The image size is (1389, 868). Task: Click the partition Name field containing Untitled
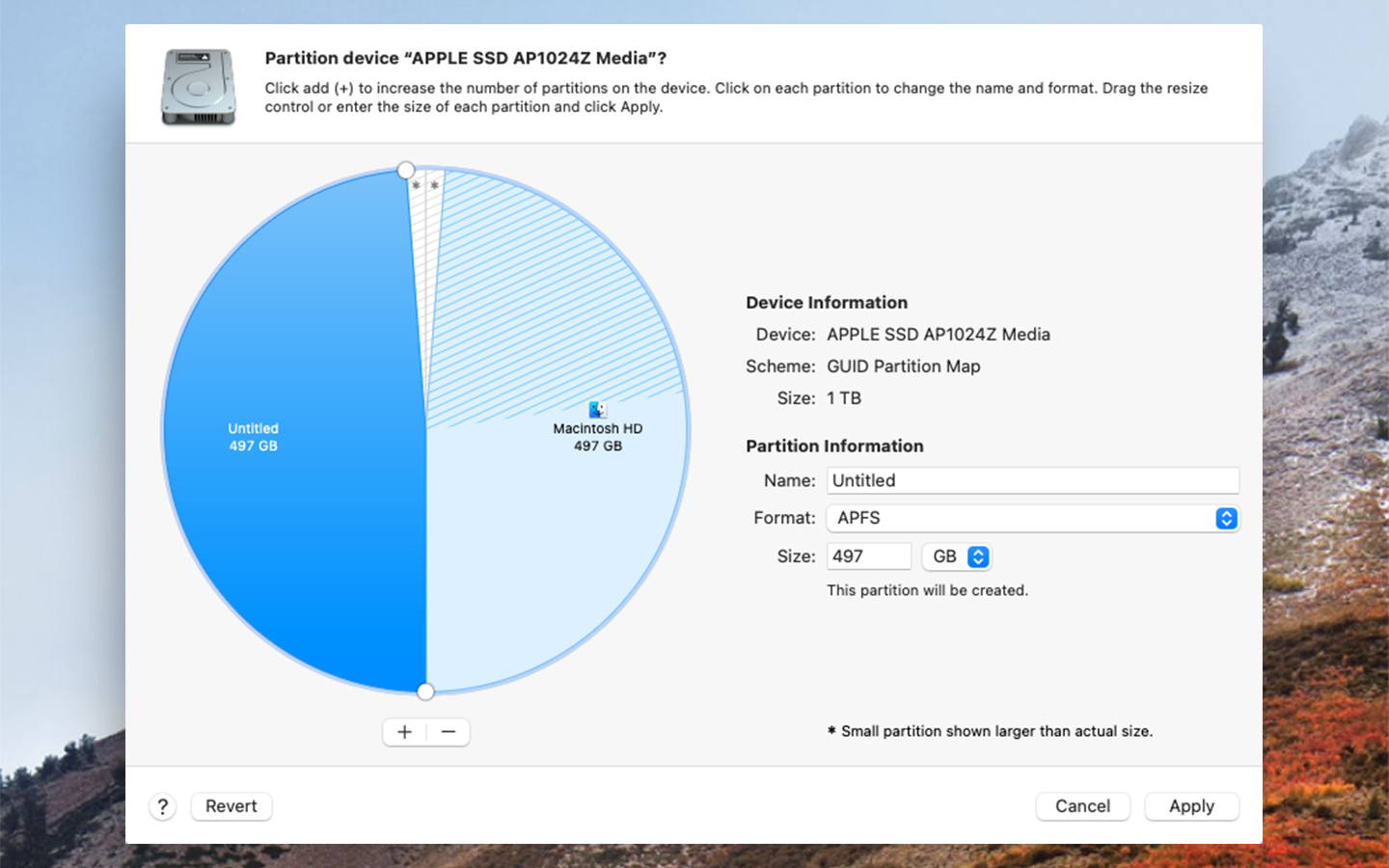click(1032, 480)
